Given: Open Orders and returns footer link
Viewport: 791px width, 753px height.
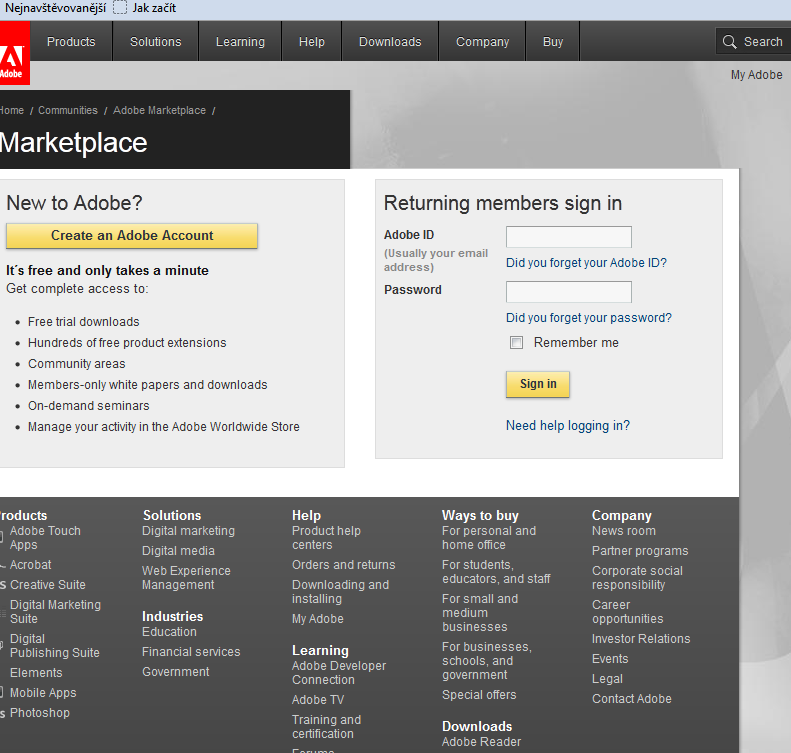Looking at the screenshot, I should [344, 565].
